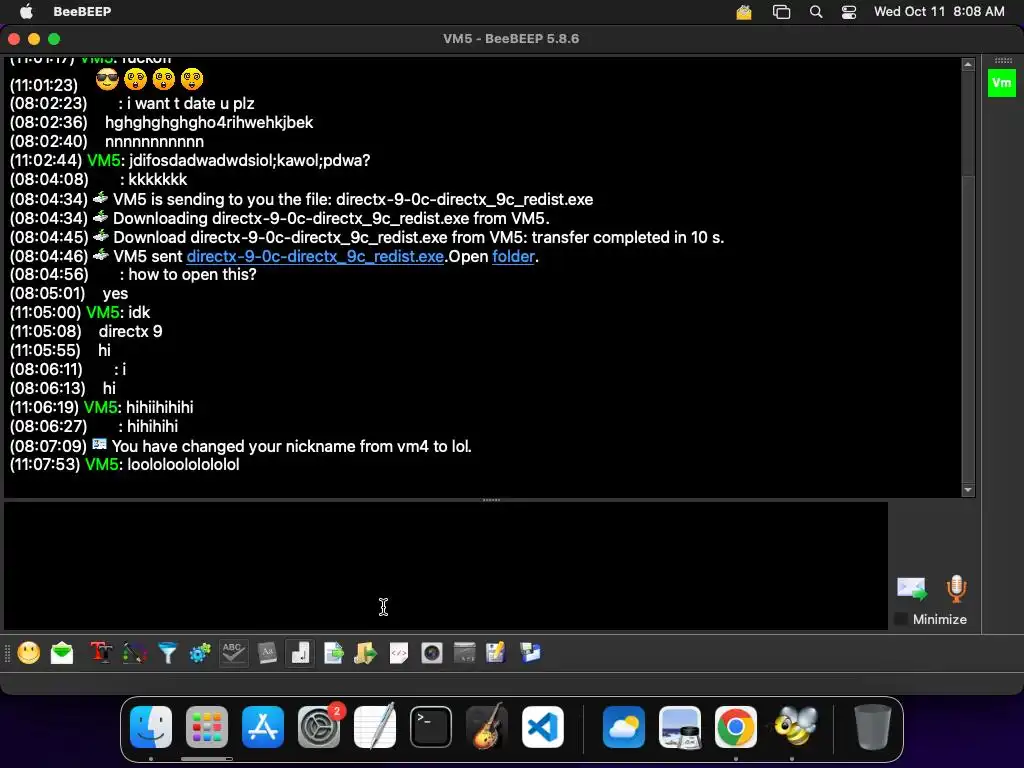The height and width of the screenshot is (768, 1024).
Task: Open the Stage Manager windows menu icon
Action: (781, 12)
